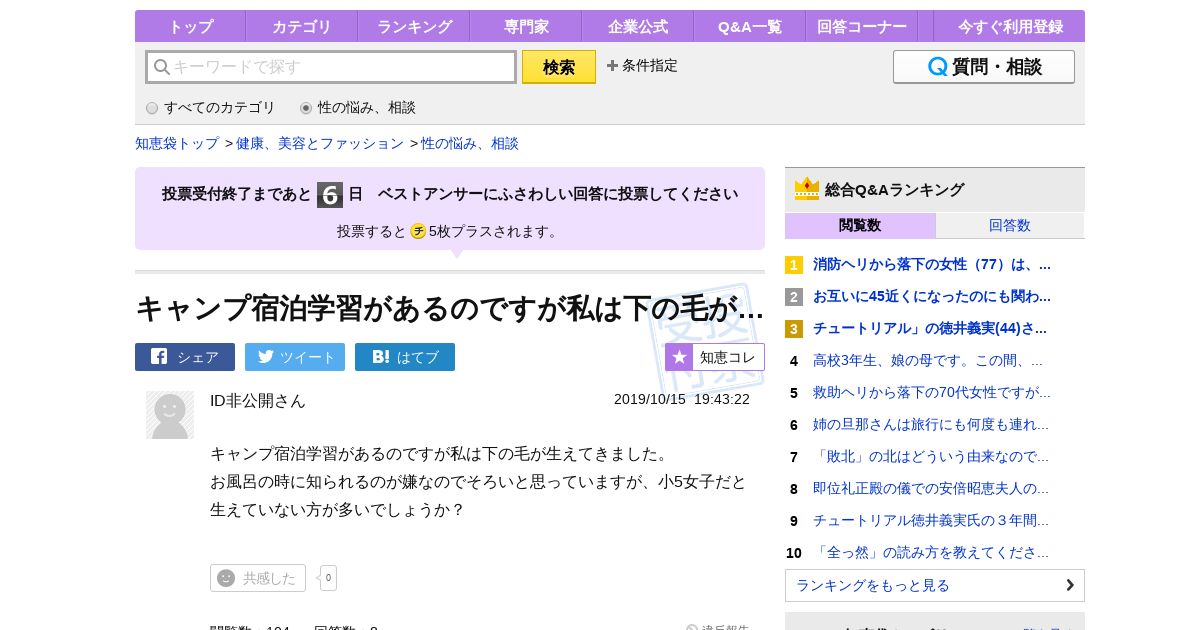The width and height of the screenshot is (1200, 630).
Task: Click the Twitter ツイート button
Action: click(x=295, y=357)
